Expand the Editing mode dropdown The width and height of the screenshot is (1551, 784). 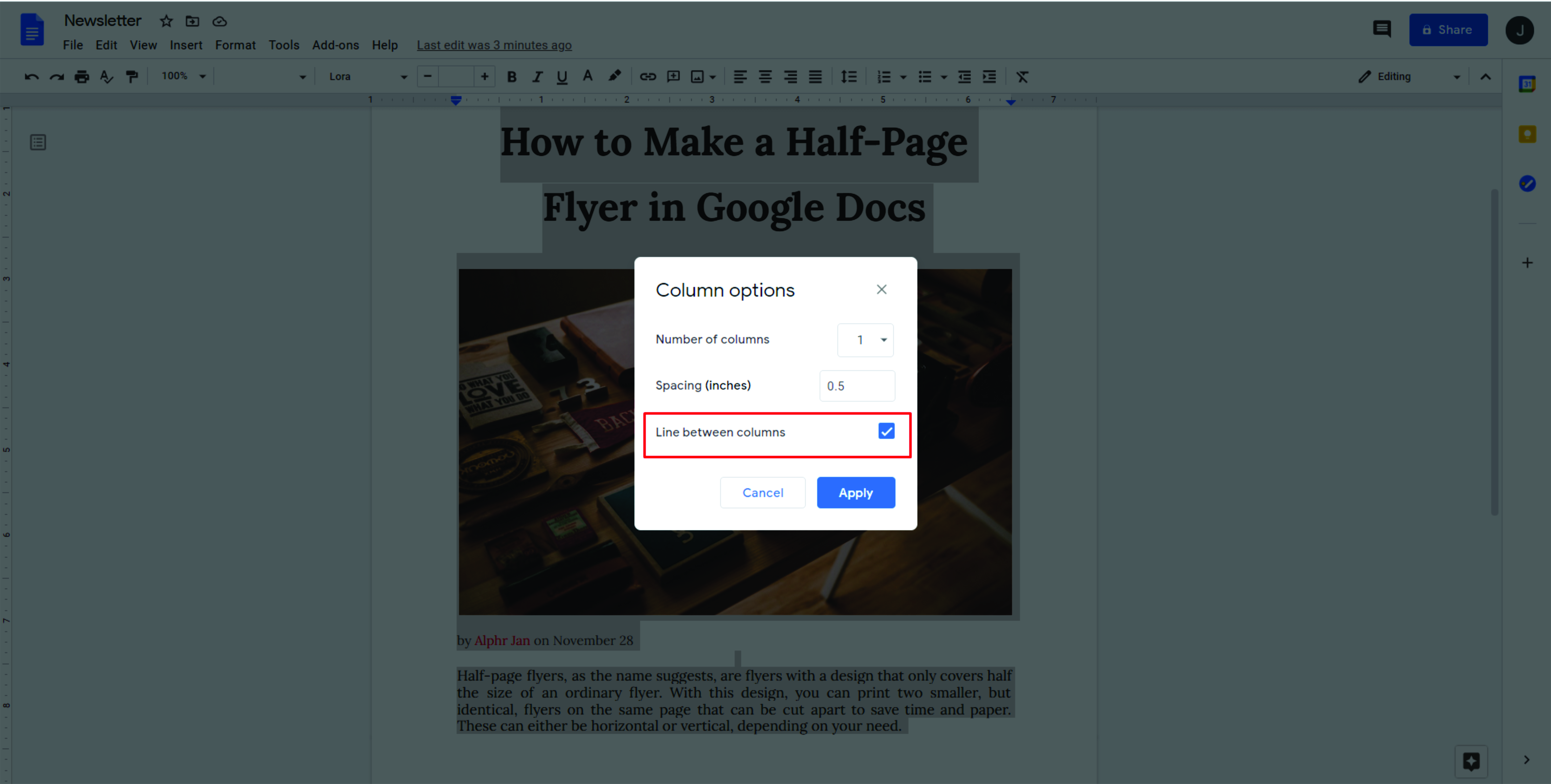point(1409,76)
